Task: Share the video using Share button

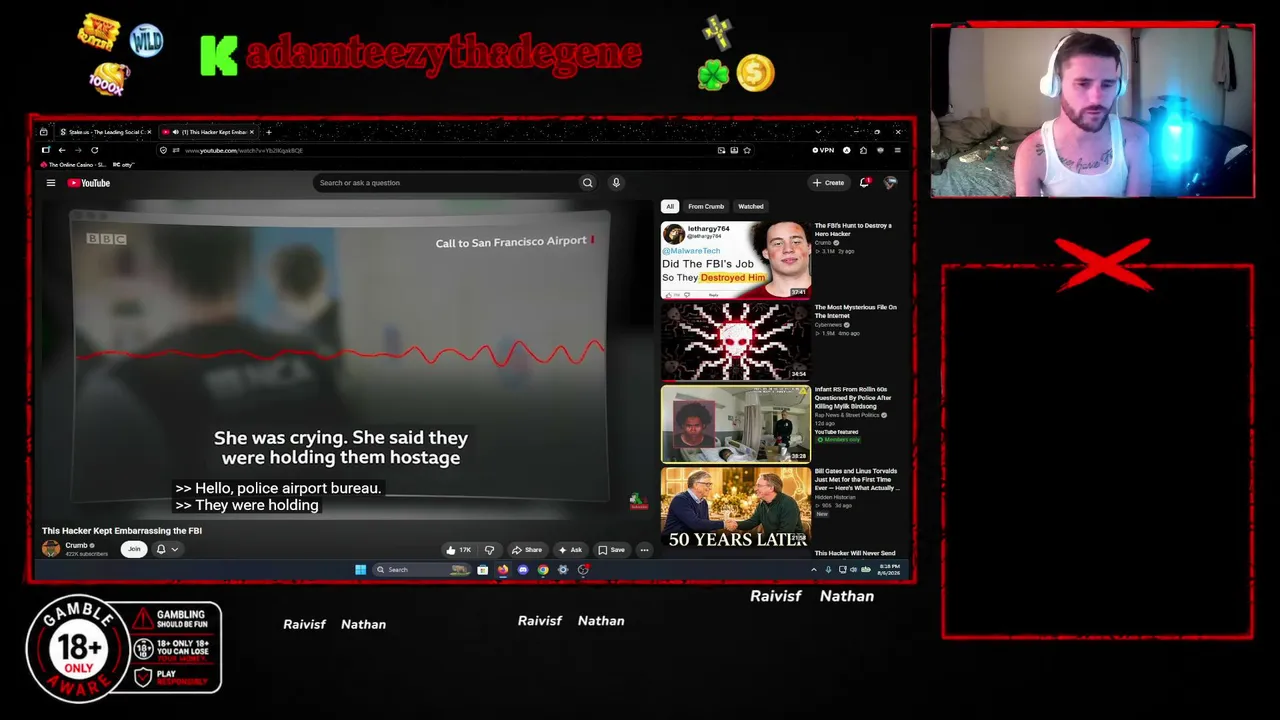Action: [527, 550]
